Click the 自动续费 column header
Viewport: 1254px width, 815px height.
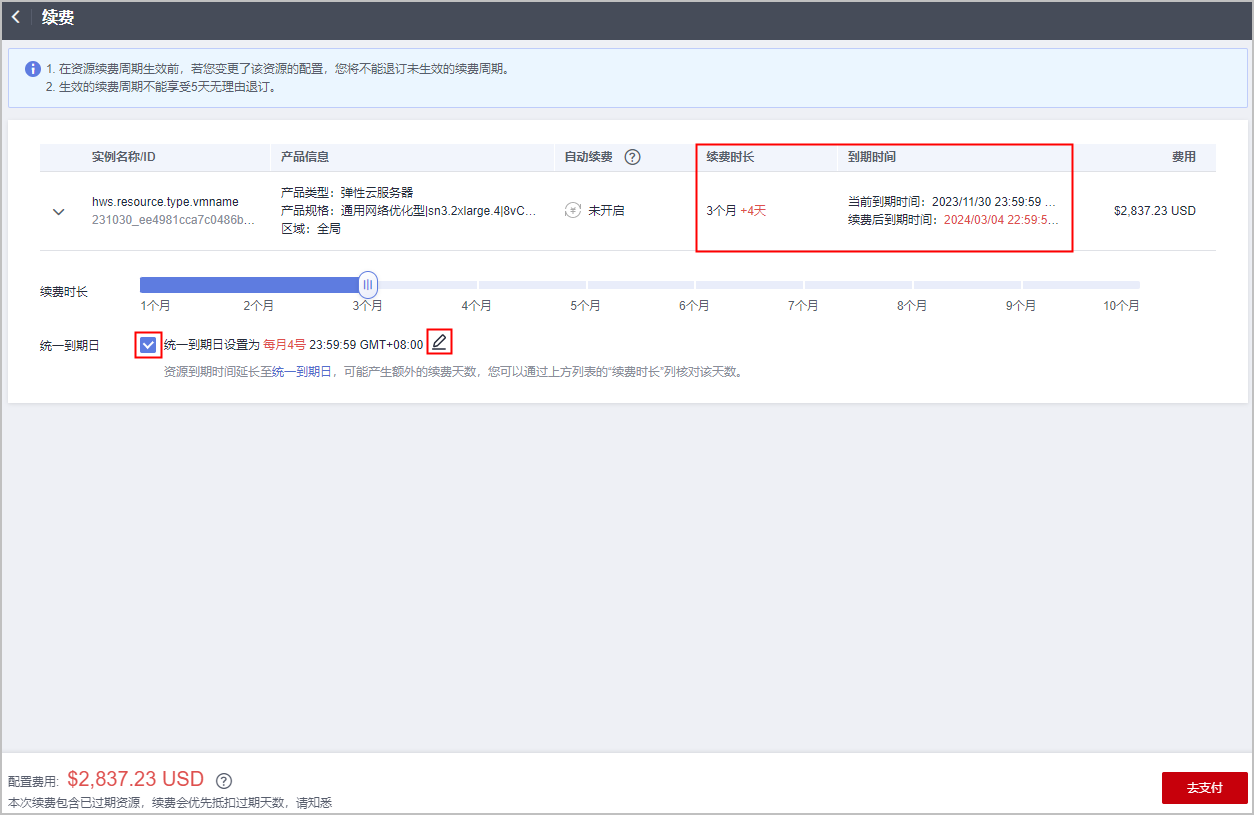point(589,157)
